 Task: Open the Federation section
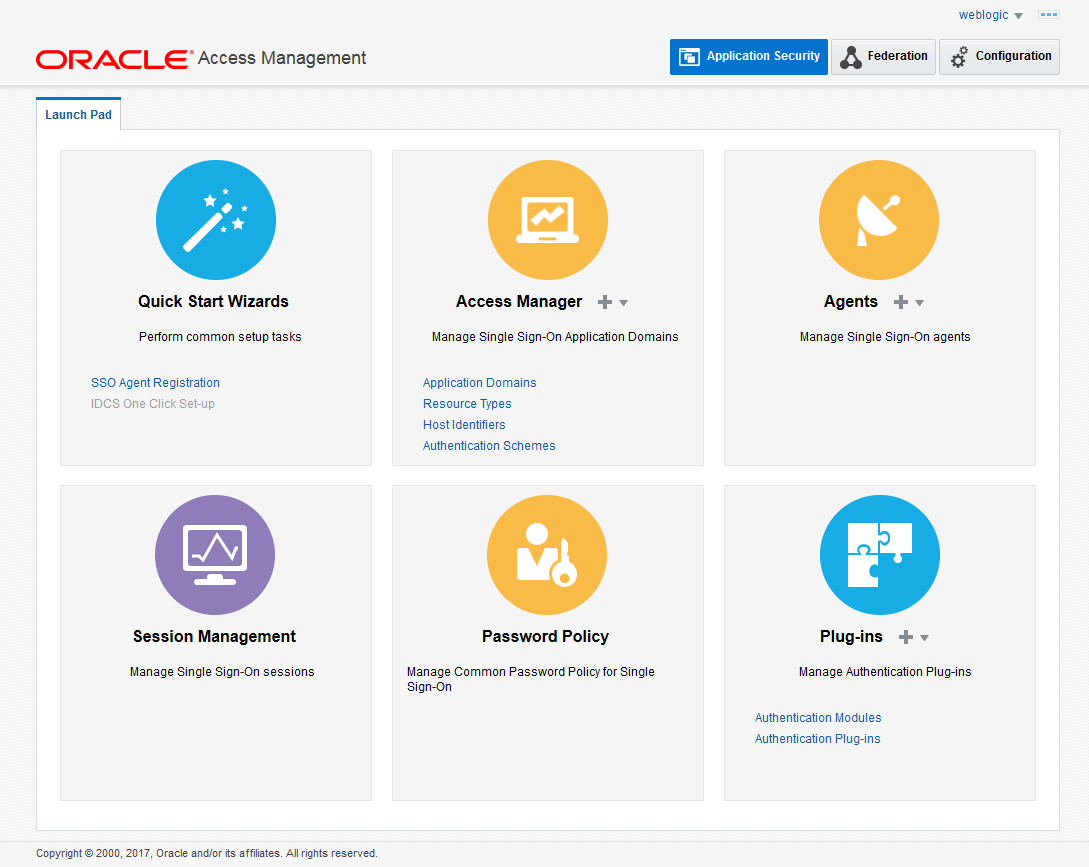[883, 56]
